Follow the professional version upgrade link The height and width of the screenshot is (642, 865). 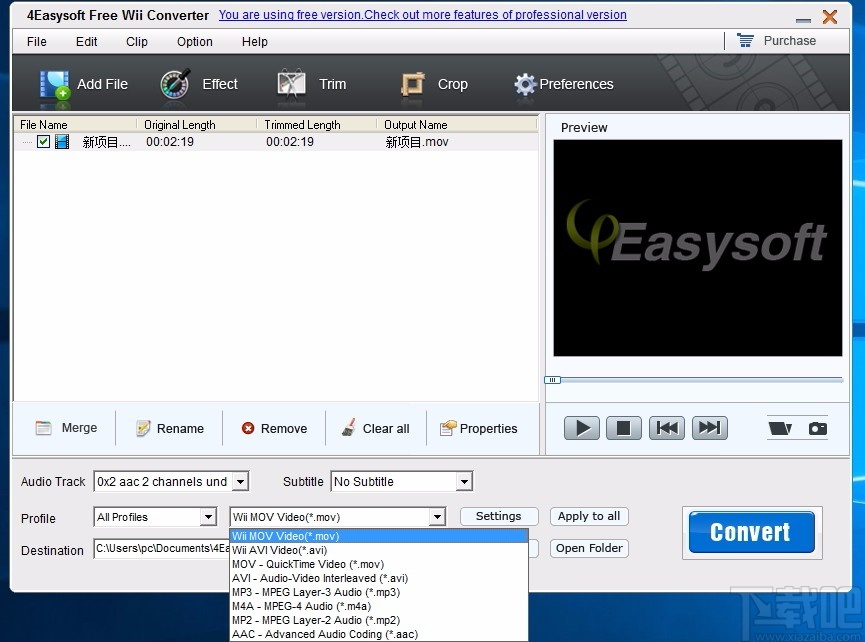click(x=422, y=15)
